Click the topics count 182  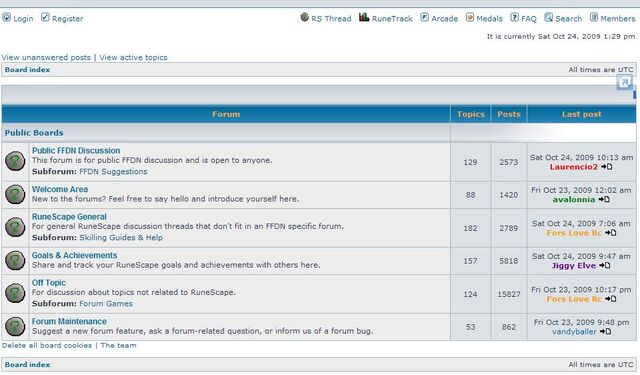(470, 228)
